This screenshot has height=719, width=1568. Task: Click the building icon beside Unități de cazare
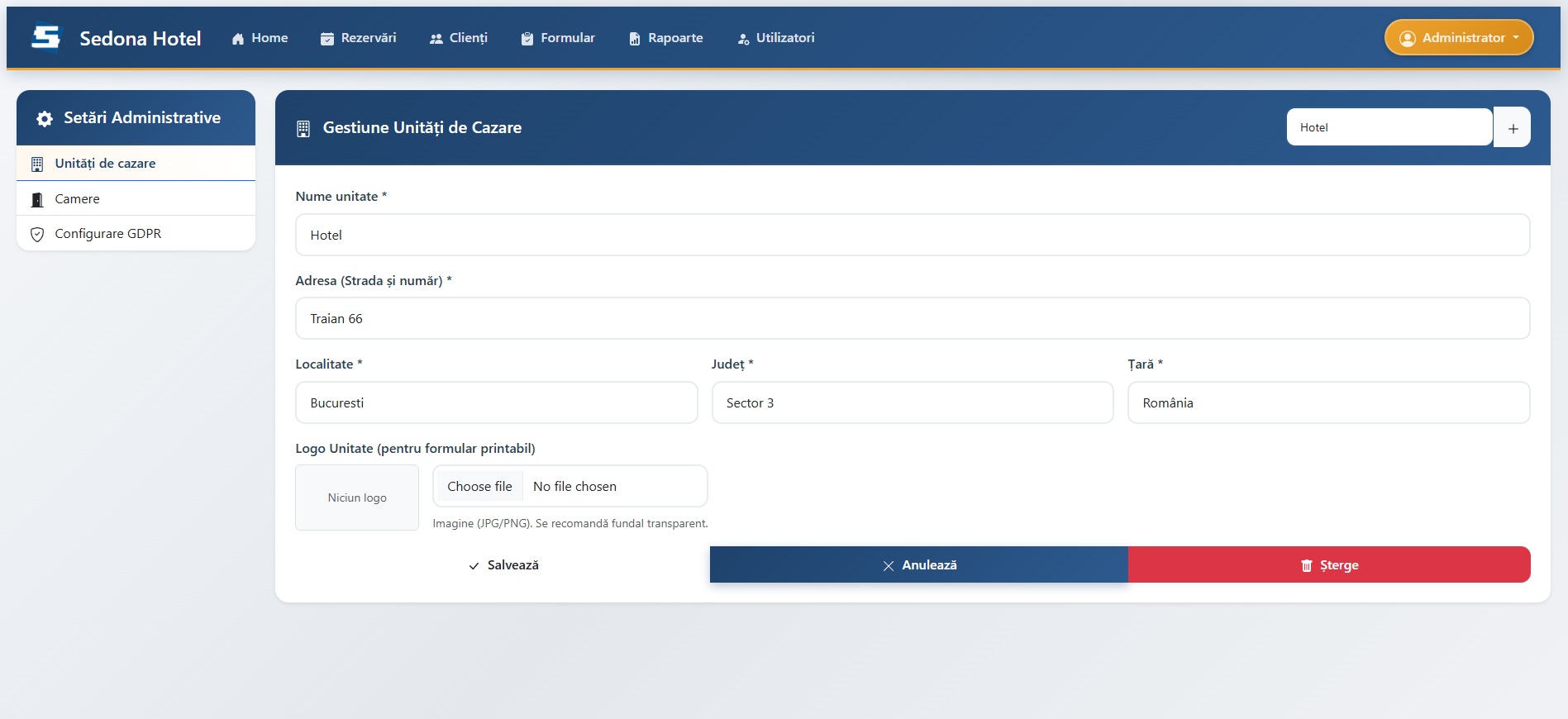[x=37, y=164]
